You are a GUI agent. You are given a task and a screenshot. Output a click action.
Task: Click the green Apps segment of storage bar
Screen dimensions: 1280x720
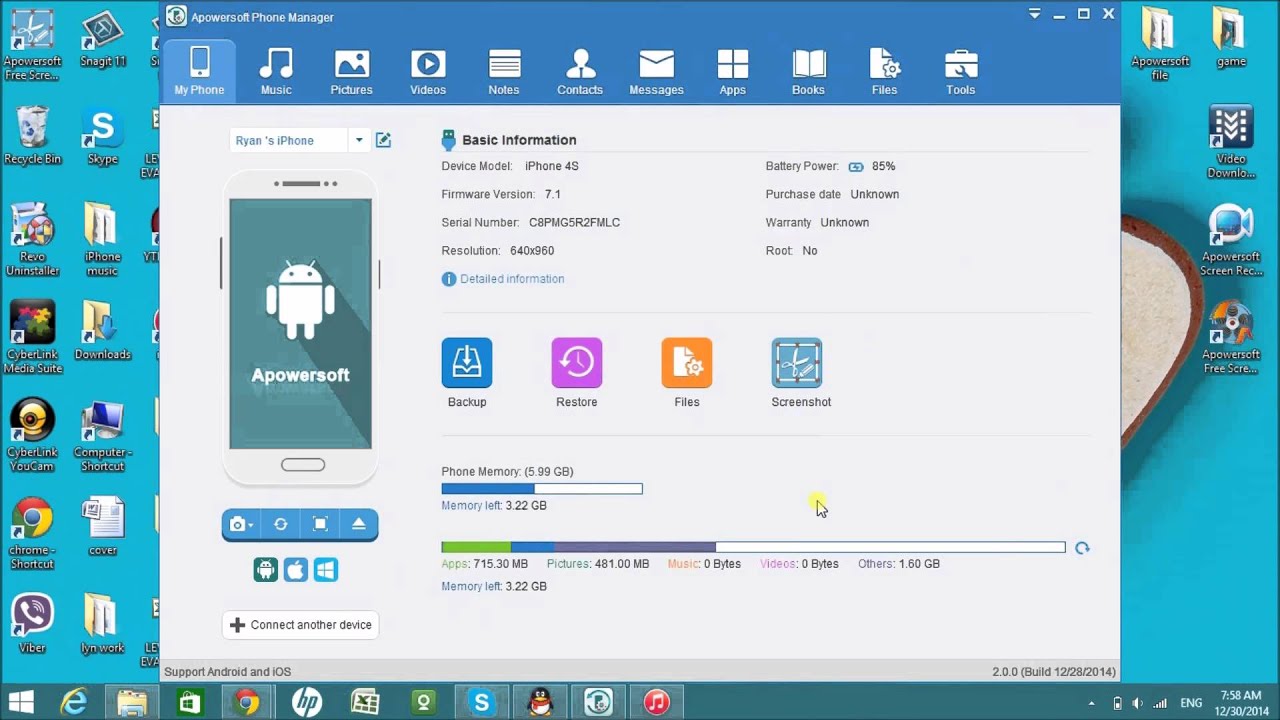(476, 547)
